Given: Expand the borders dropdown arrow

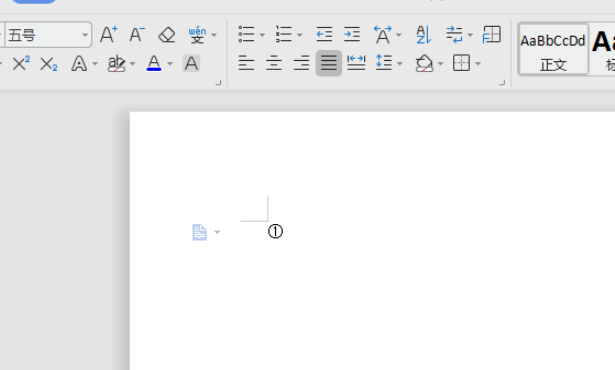Looking at the screenshot, I should 478,64.
